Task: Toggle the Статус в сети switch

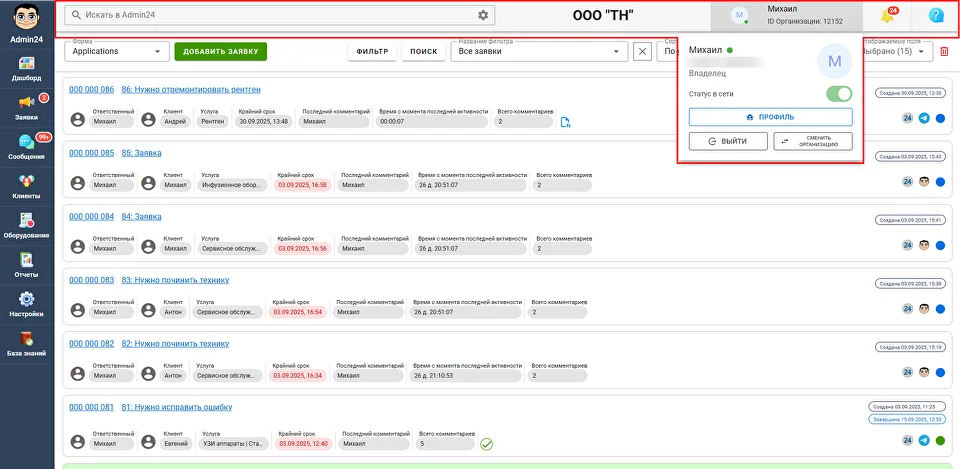Action: [839, 94]
